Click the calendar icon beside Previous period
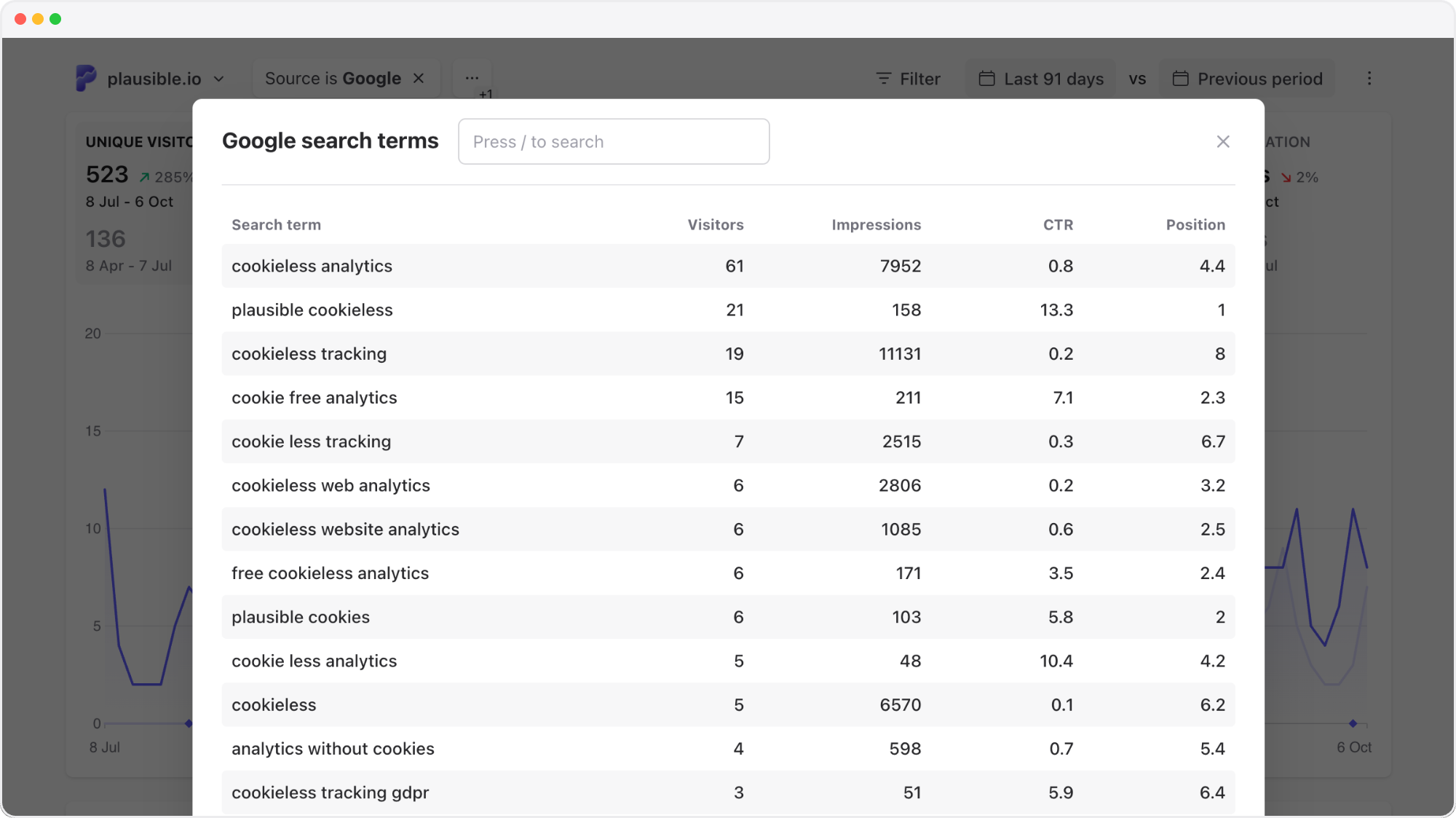This screenshot has height=818, width=1456. pos(1180,79)
